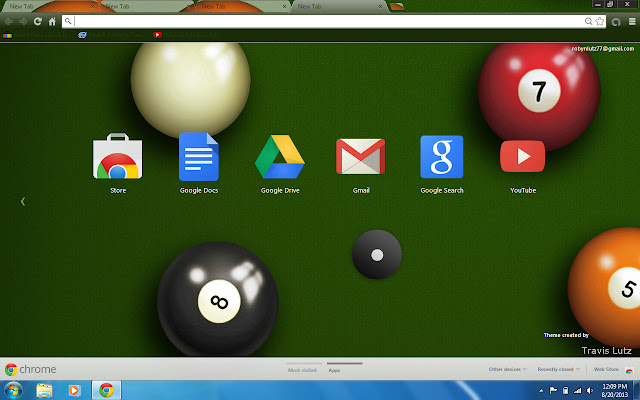
Task: Click the chrome logo in the bottom bar
Action: click(30, 369)
